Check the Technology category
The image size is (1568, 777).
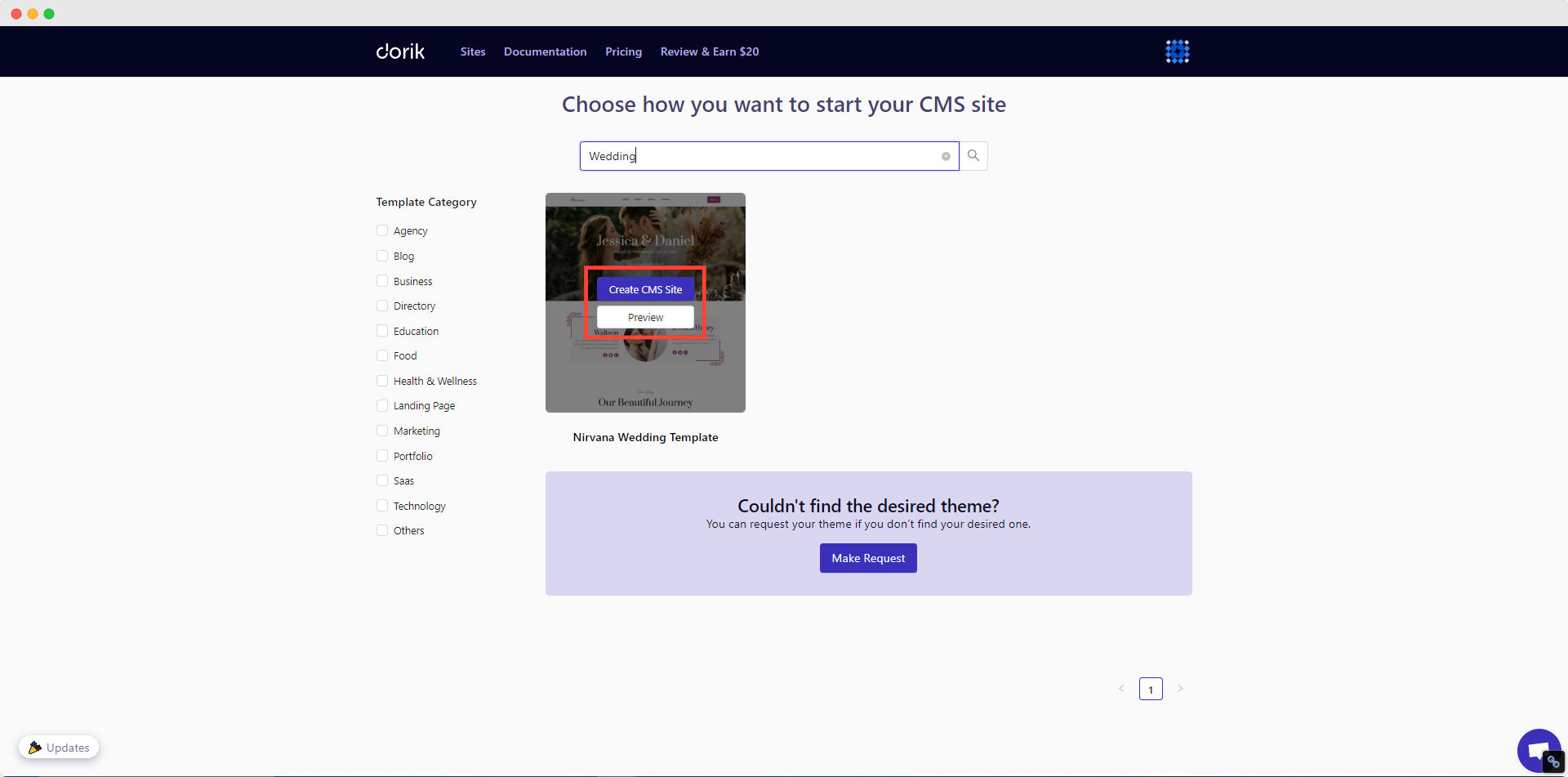click(x=382, y=506)
